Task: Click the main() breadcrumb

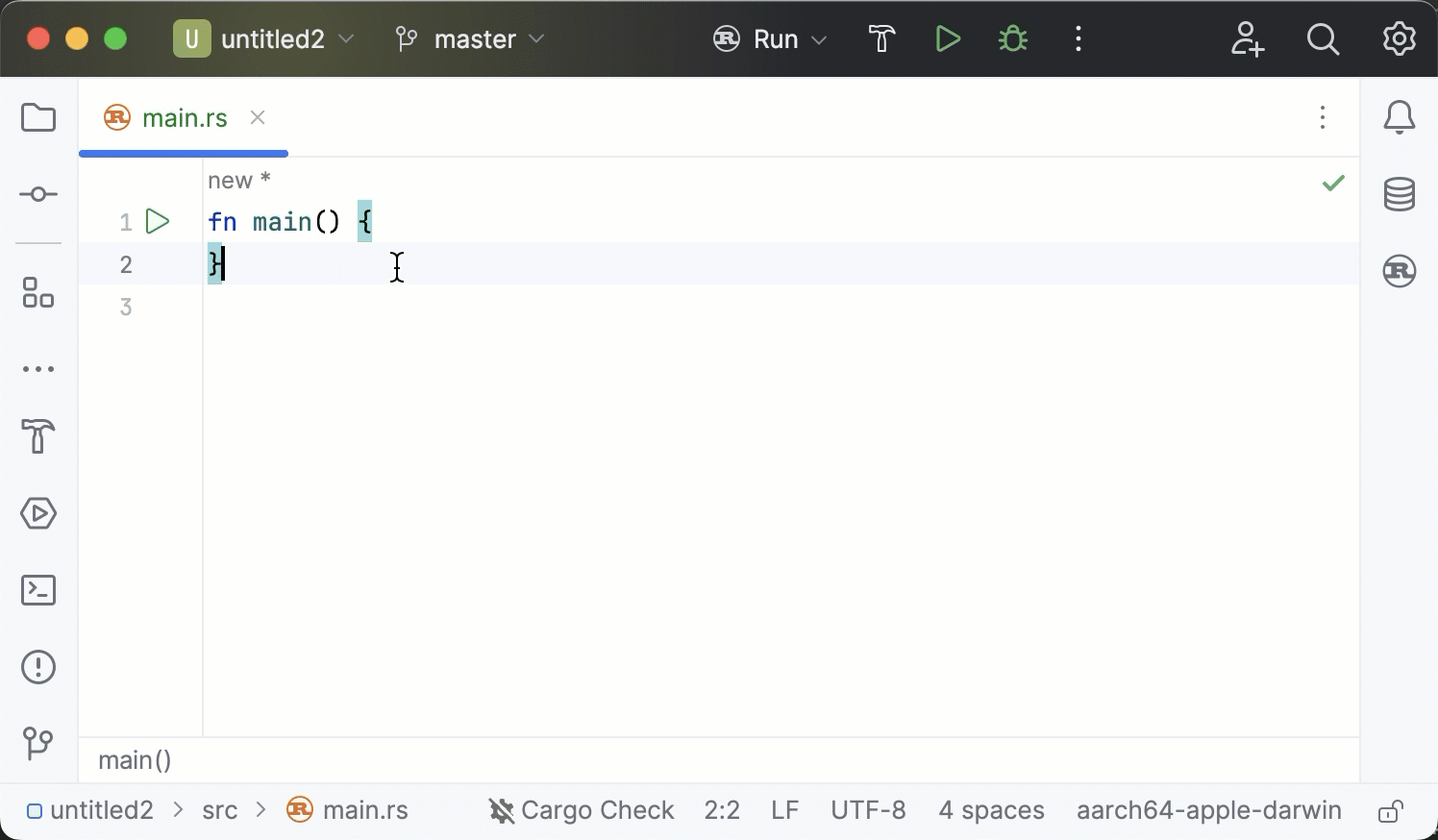Action: point(135,760)
